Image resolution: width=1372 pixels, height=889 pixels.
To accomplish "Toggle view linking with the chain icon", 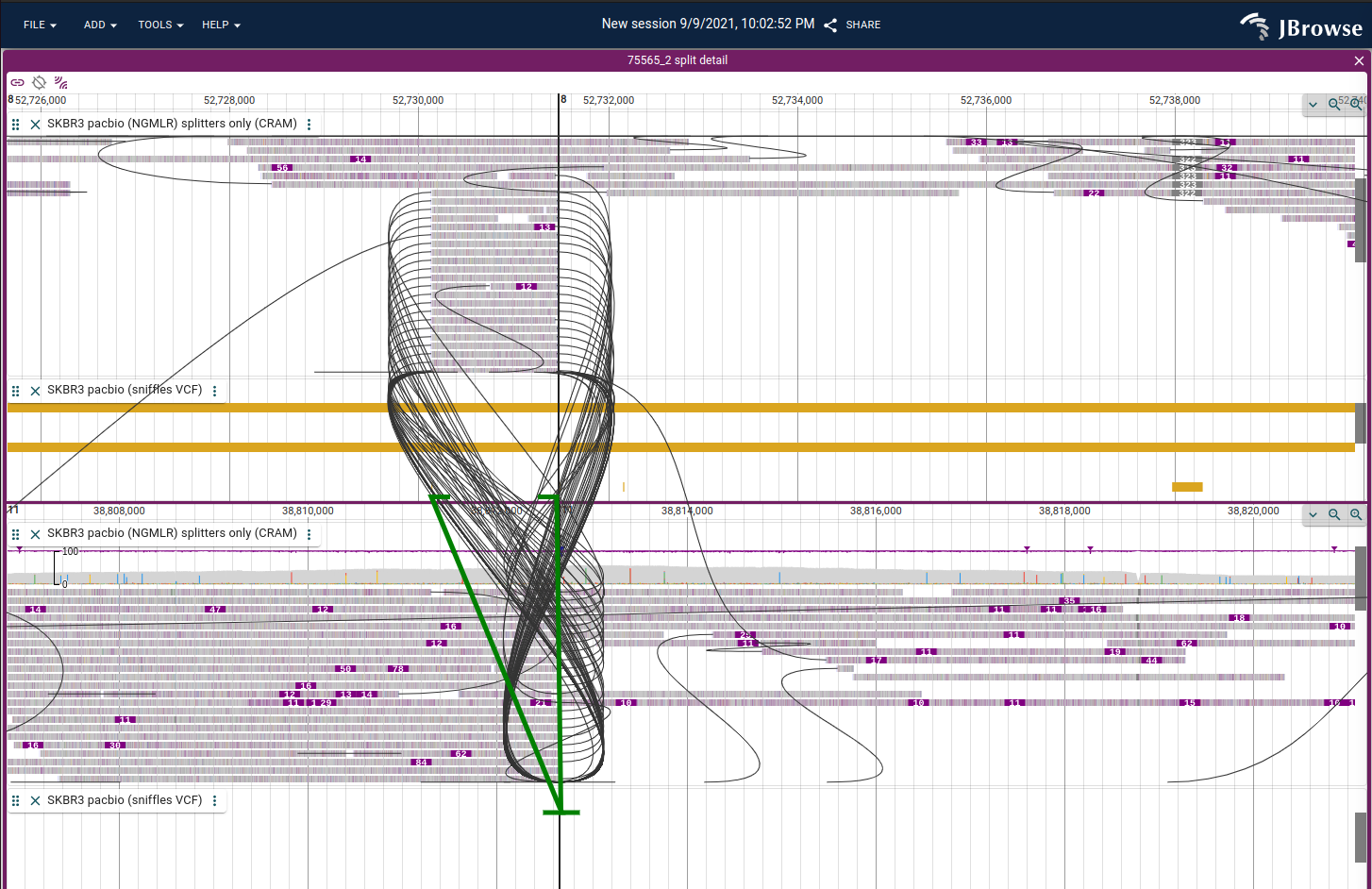I will tap(16, 82).
